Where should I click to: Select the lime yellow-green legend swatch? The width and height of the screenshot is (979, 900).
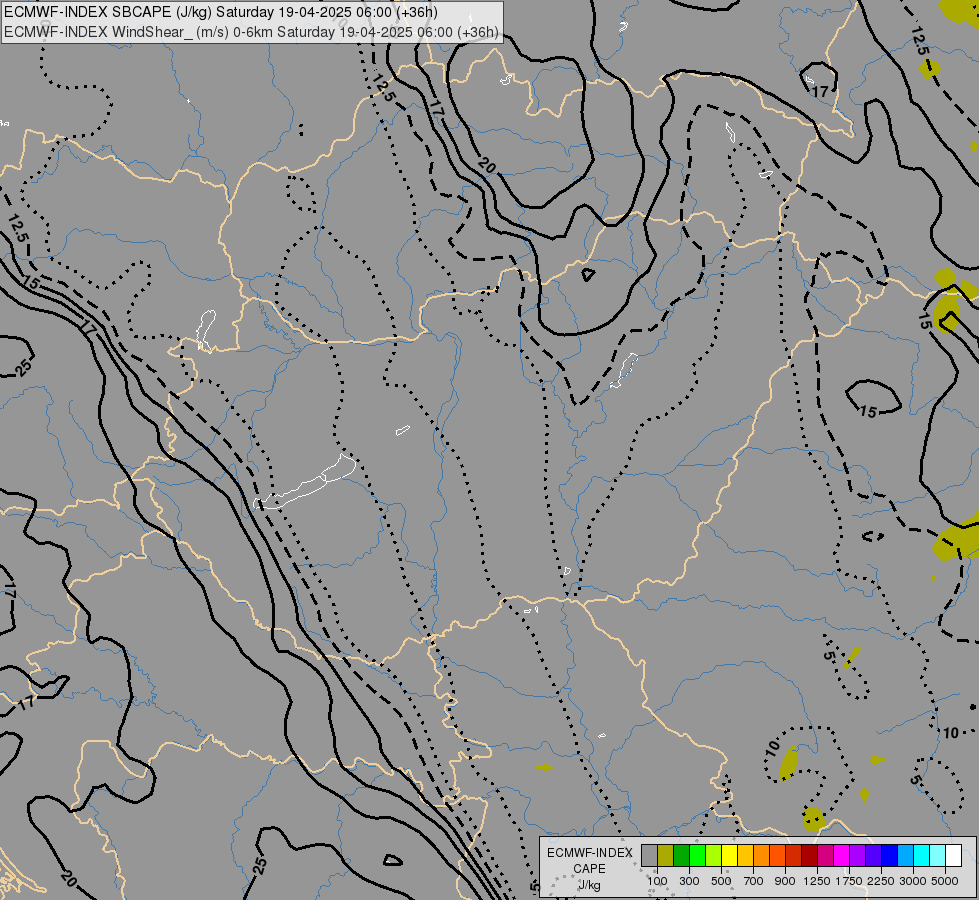(713, 855)
